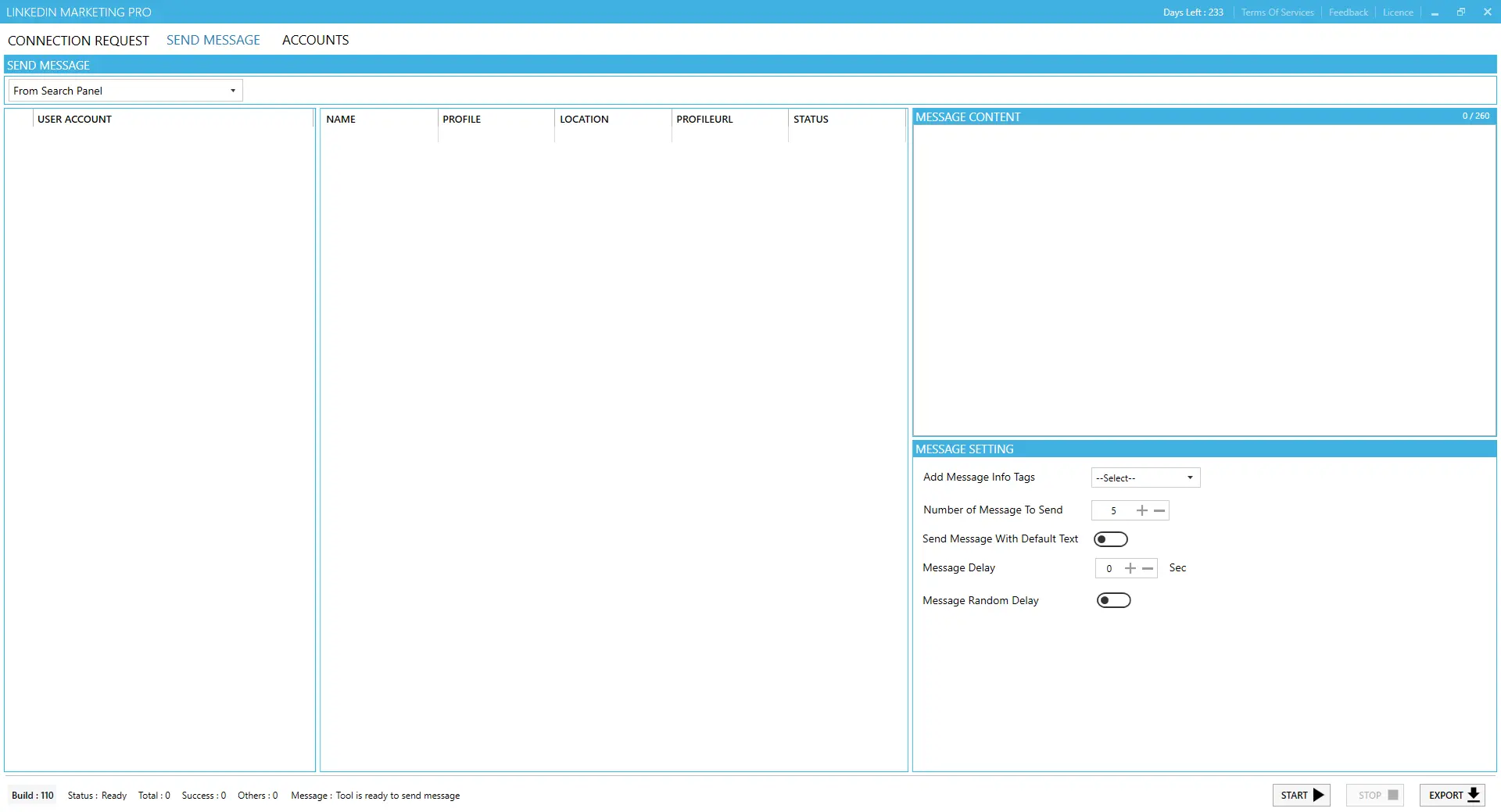The image size is (1501, 812).
Task: Click the Feedback link
Action: [1348, 13]
